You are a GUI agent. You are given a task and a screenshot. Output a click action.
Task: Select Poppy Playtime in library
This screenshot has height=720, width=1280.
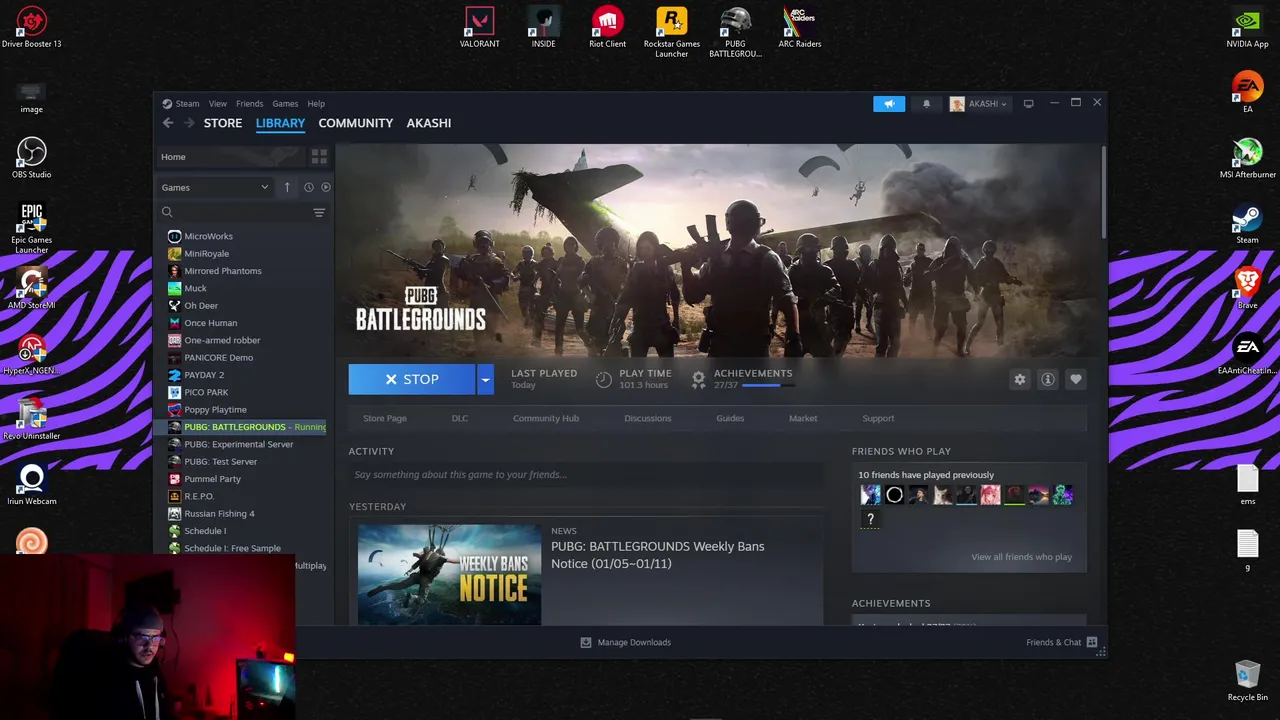215,410
